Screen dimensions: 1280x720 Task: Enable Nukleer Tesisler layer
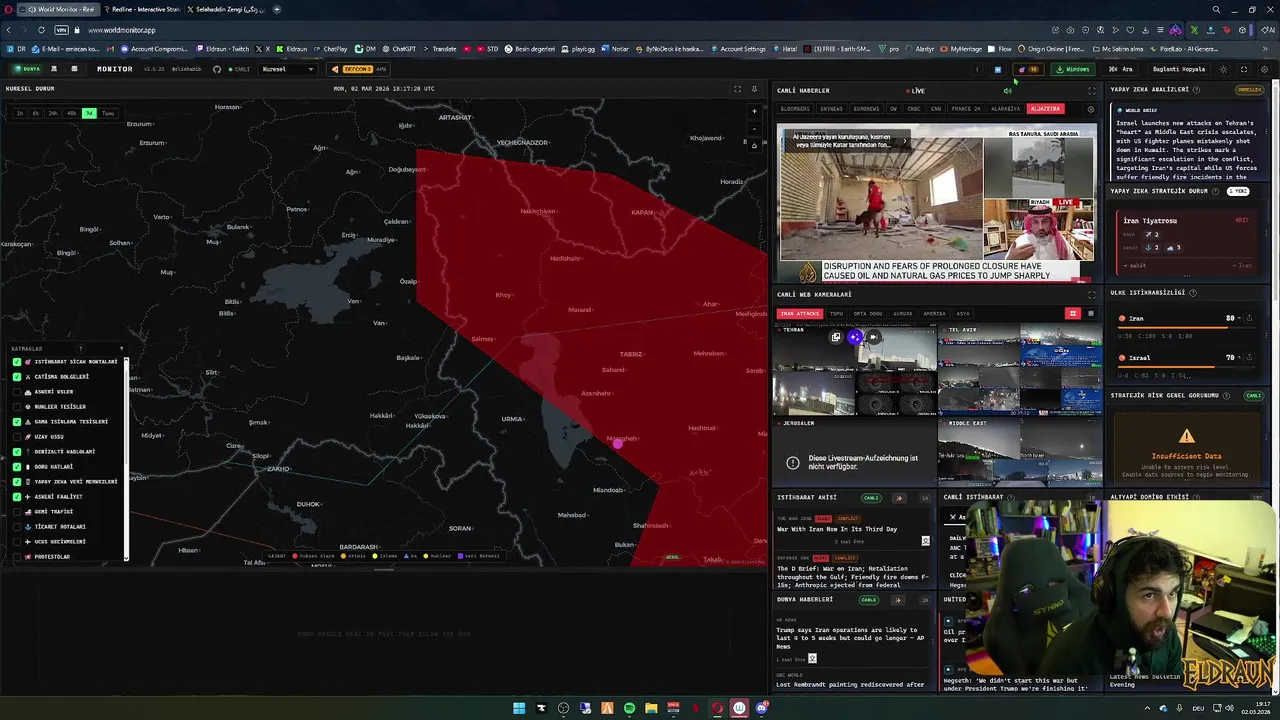point(17,407)
